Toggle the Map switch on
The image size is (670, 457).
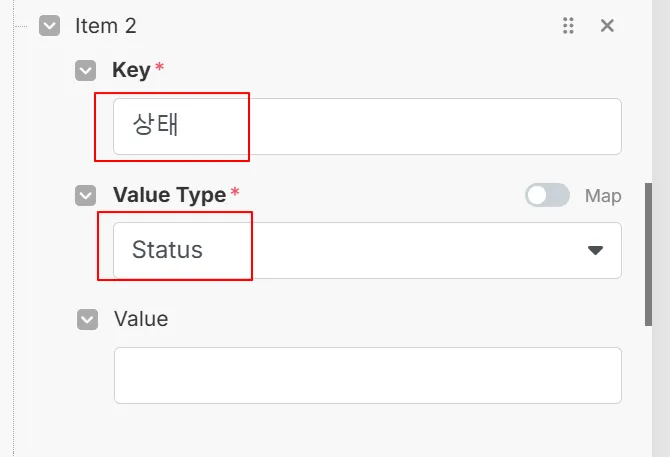[547, 196]
